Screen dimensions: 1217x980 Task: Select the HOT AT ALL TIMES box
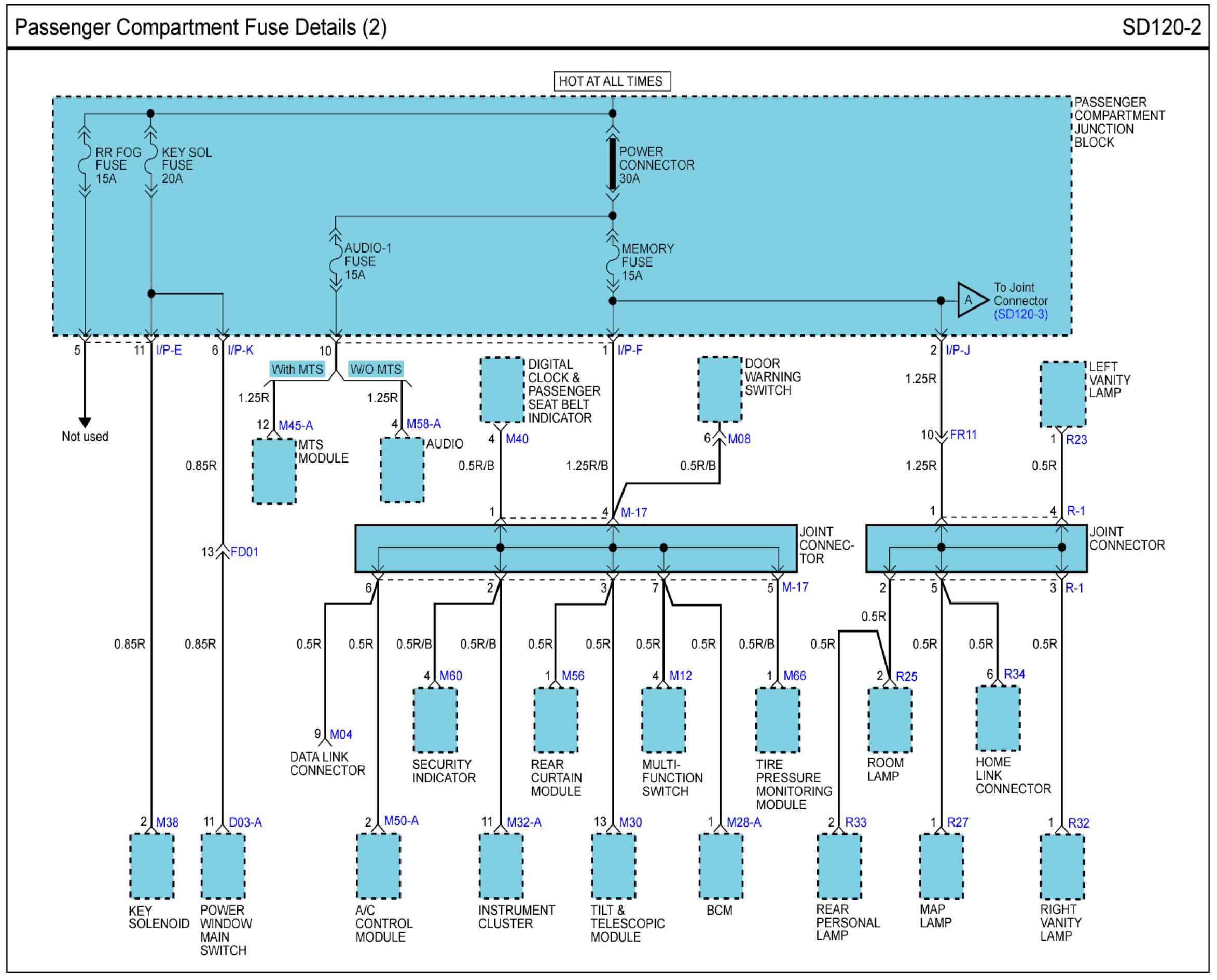point(612,81)
